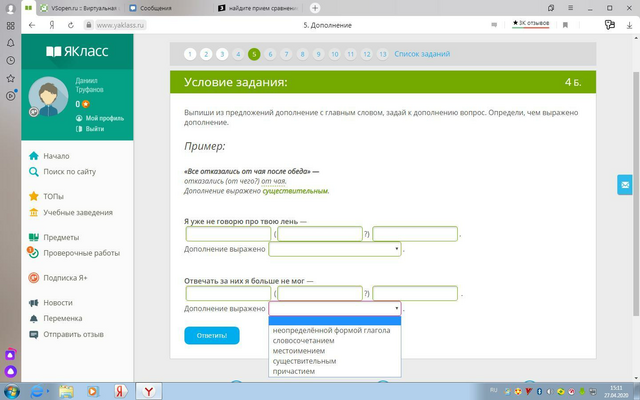Collapse the open second Дополнение выражено dropdown

point(335,309)
